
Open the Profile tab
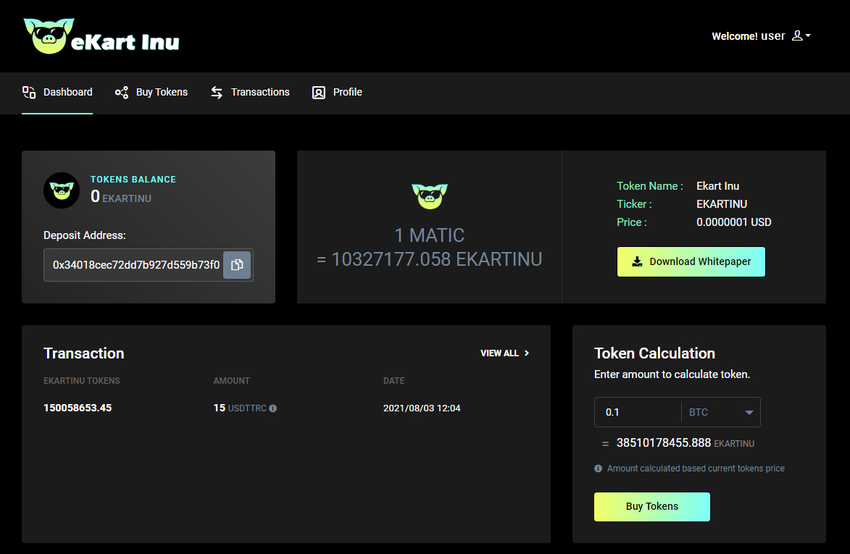coord(347,92)
